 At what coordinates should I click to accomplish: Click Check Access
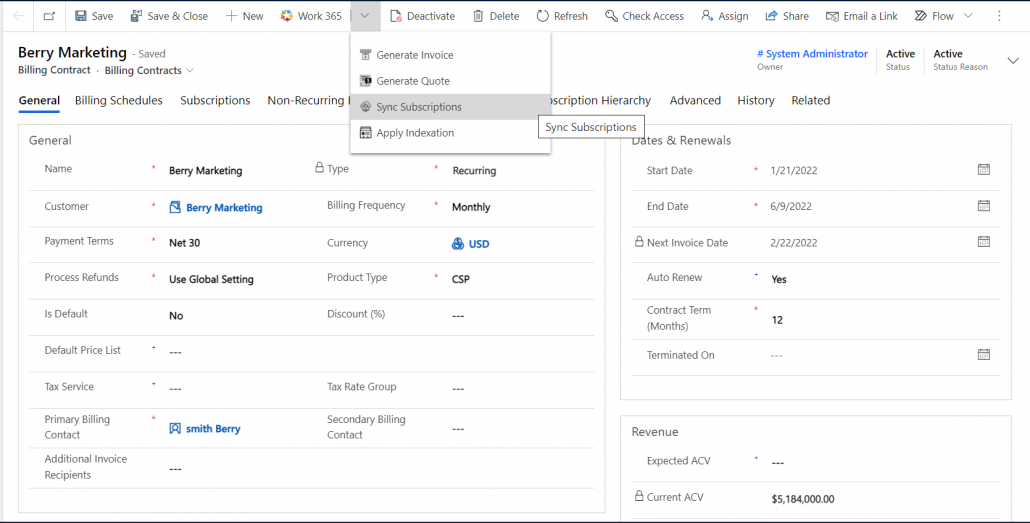pos(644,16)
